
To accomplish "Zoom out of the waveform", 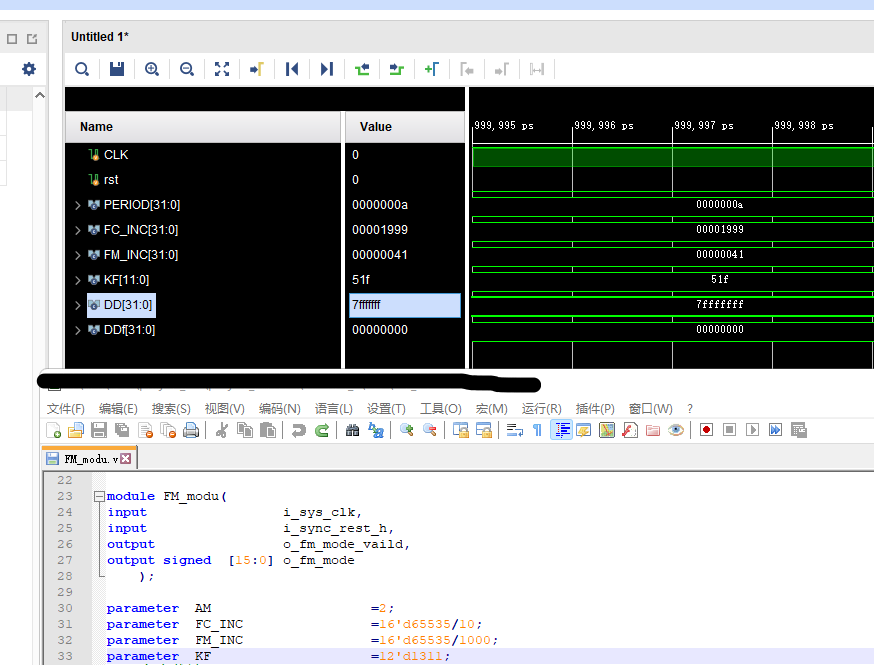I will (187, 69).
